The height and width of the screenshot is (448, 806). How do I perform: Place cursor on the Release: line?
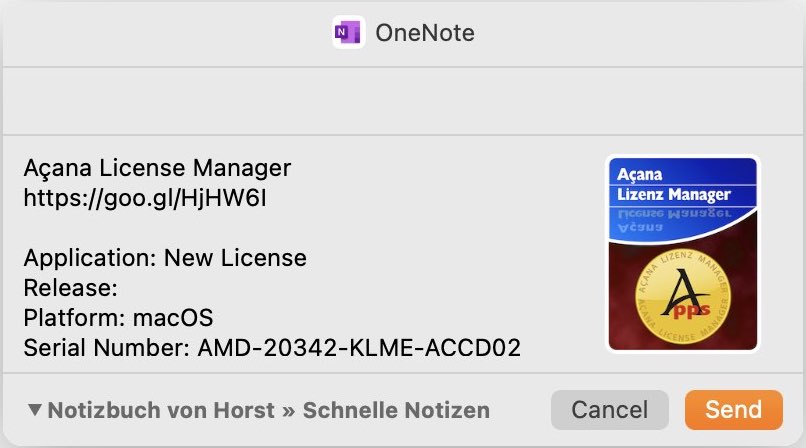click(71, 288)
